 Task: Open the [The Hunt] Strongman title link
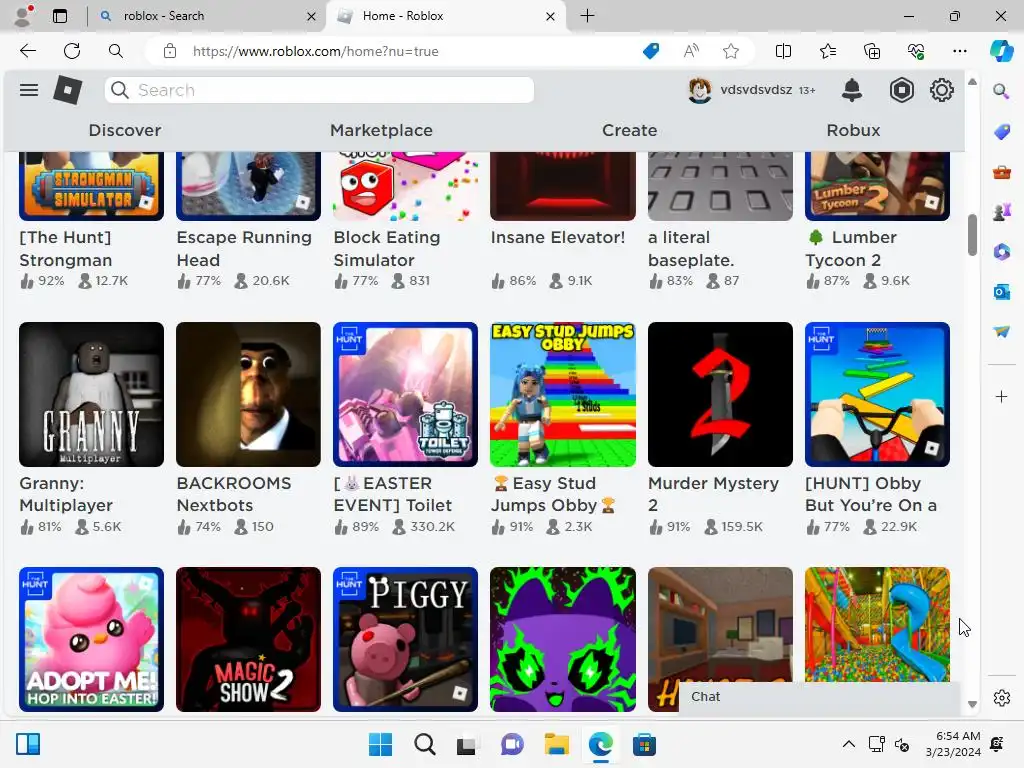click(x=65, y=249)
